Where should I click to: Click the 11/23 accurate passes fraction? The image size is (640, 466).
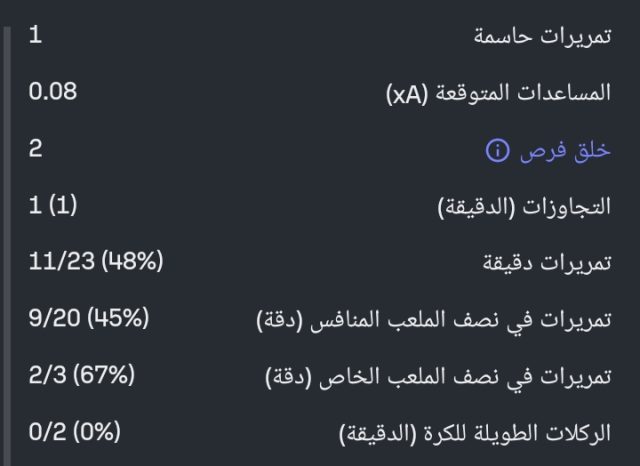[61, 263]
